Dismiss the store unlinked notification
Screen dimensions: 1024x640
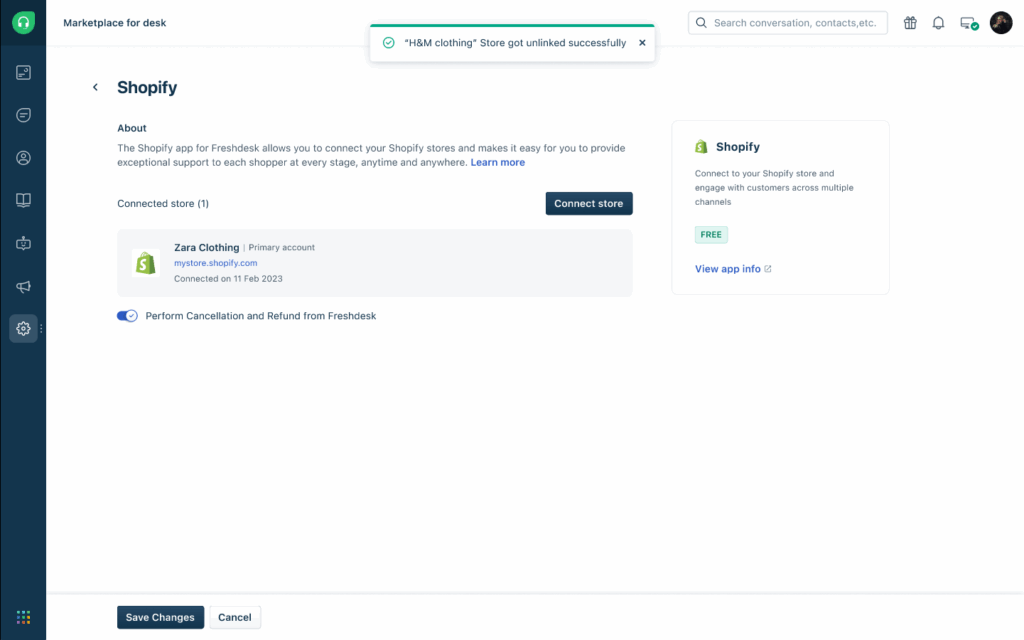(642, 43)
